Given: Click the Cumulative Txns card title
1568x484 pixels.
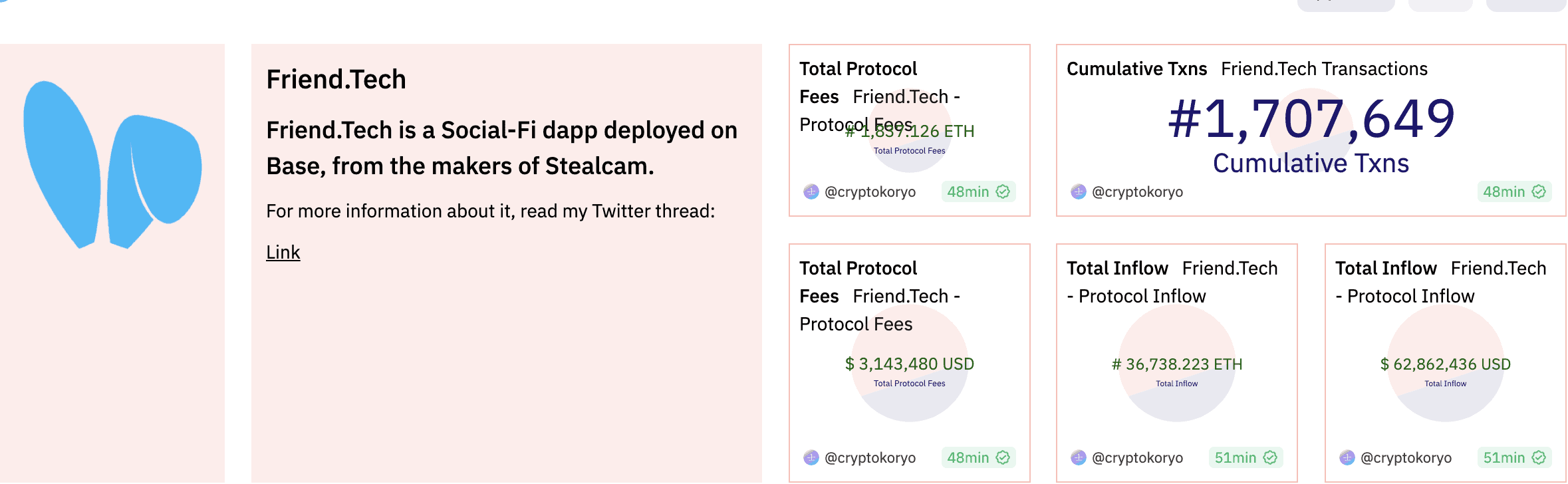Looking at the screenshot, I should tap(1136, 69).
